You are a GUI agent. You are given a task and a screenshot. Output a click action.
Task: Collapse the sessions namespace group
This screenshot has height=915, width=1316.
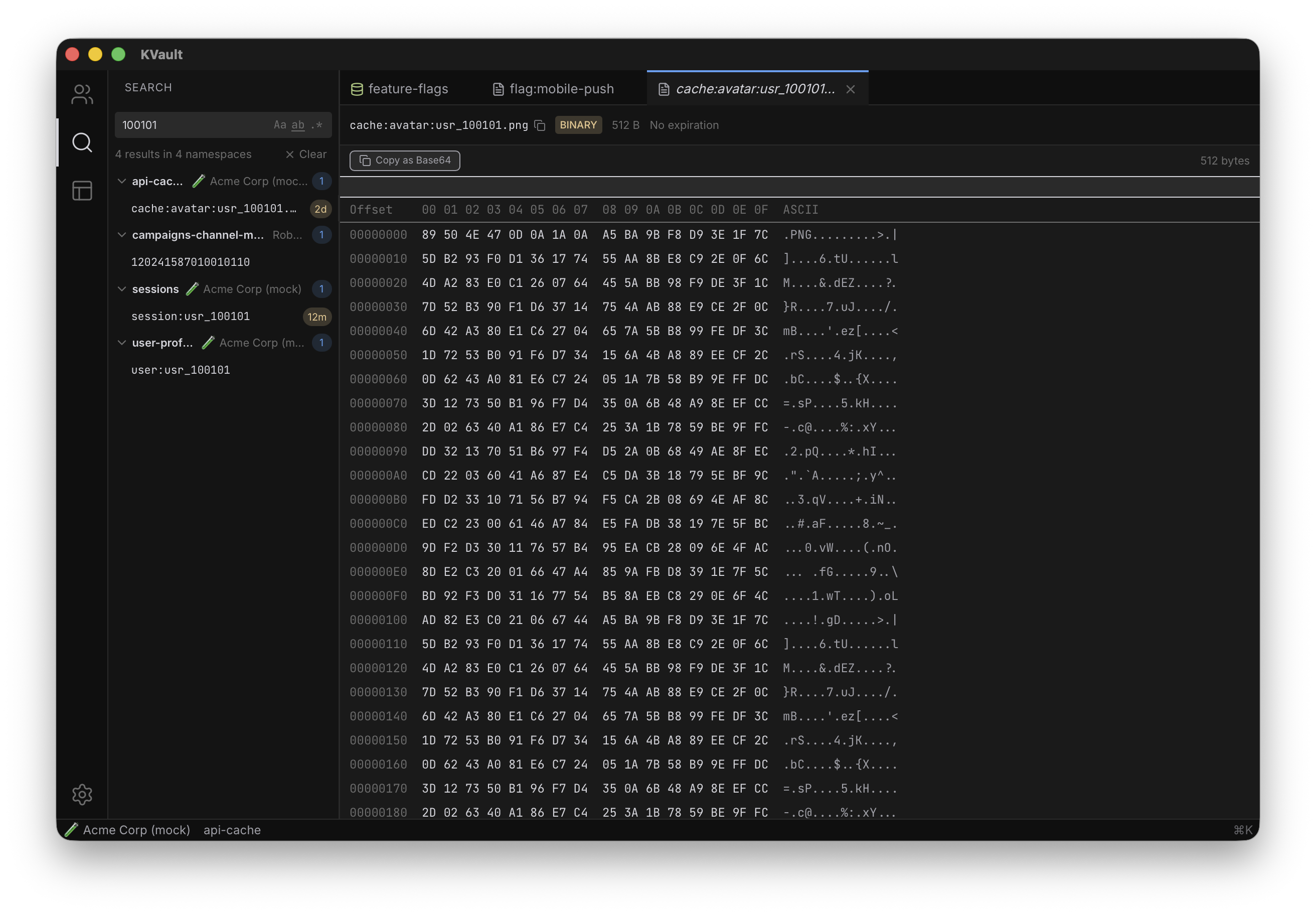122,289
